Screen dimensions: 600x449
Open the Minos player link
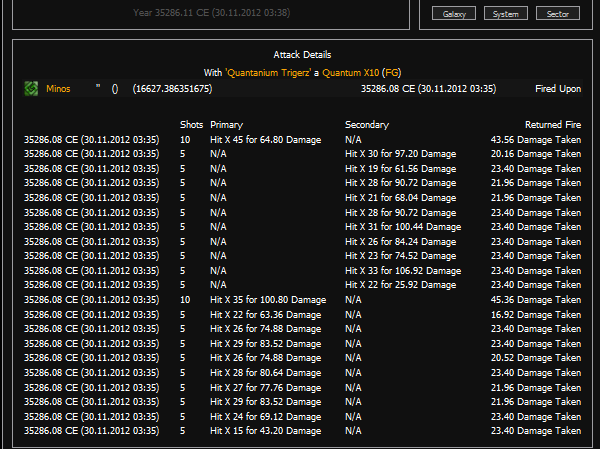click(58, 89)
